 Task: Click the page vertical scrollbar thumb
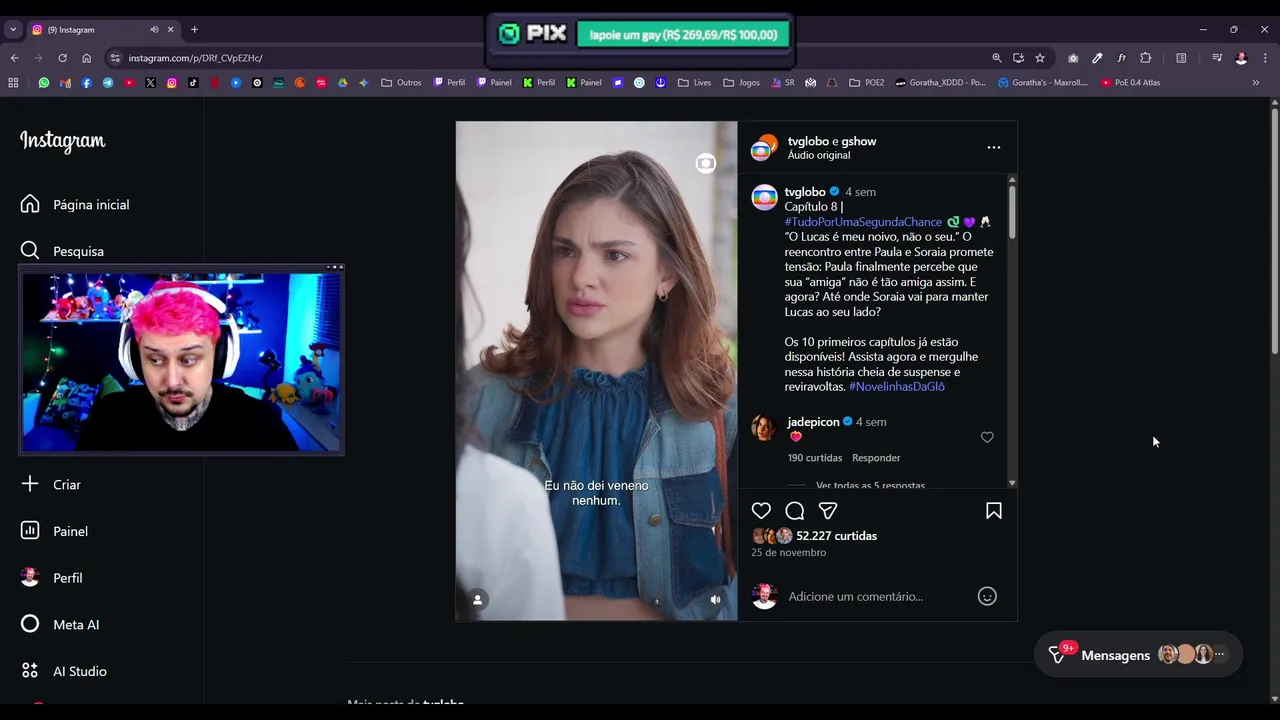1275,230
